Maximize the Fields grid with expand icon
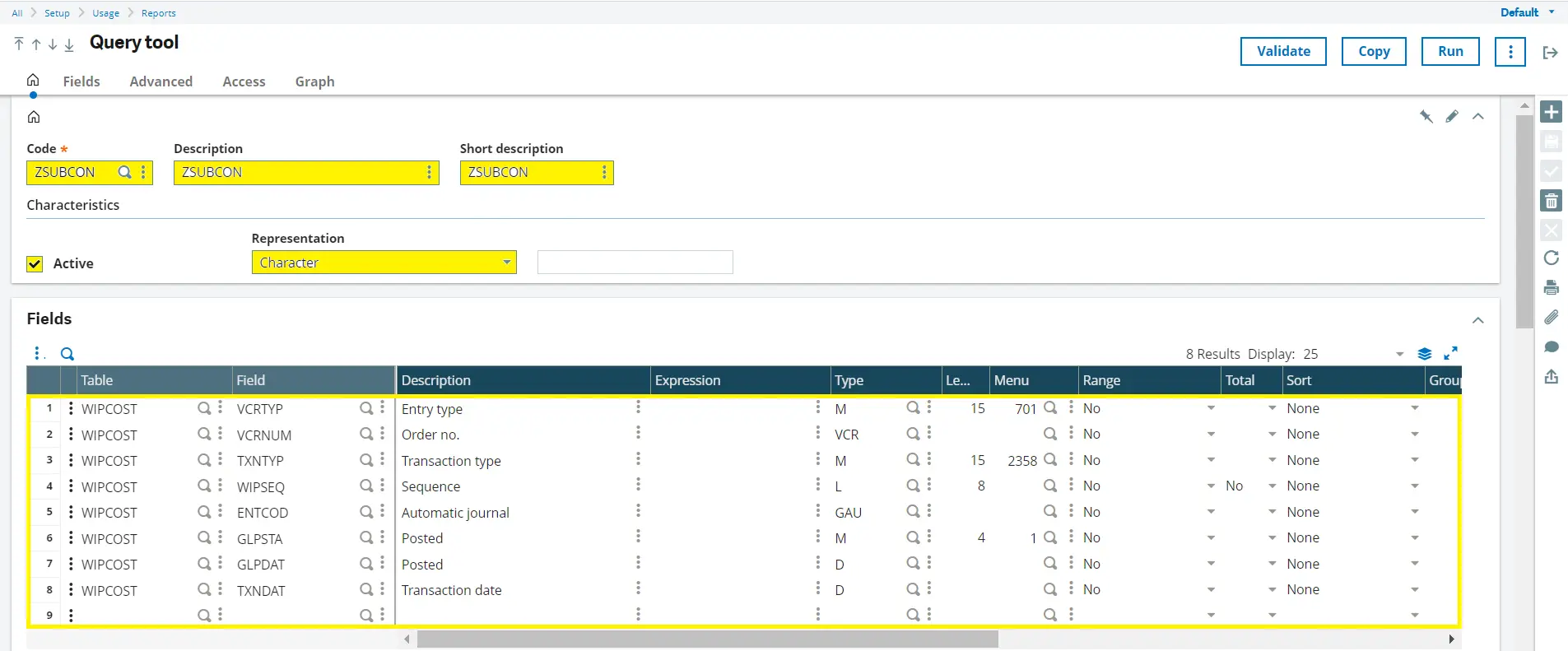This screenshot has height=651, width=1568. click(x=1451, y=353)
